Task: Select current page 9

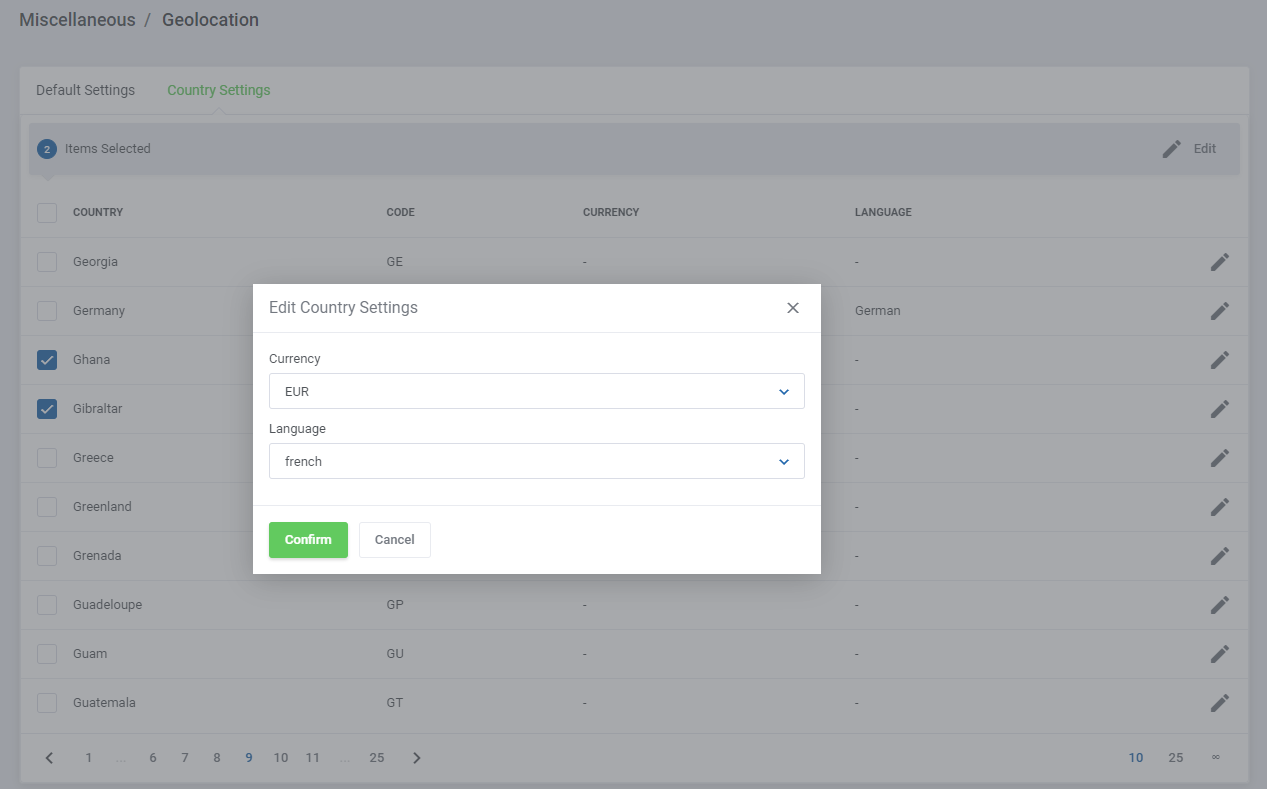Action: click(249, 758)
